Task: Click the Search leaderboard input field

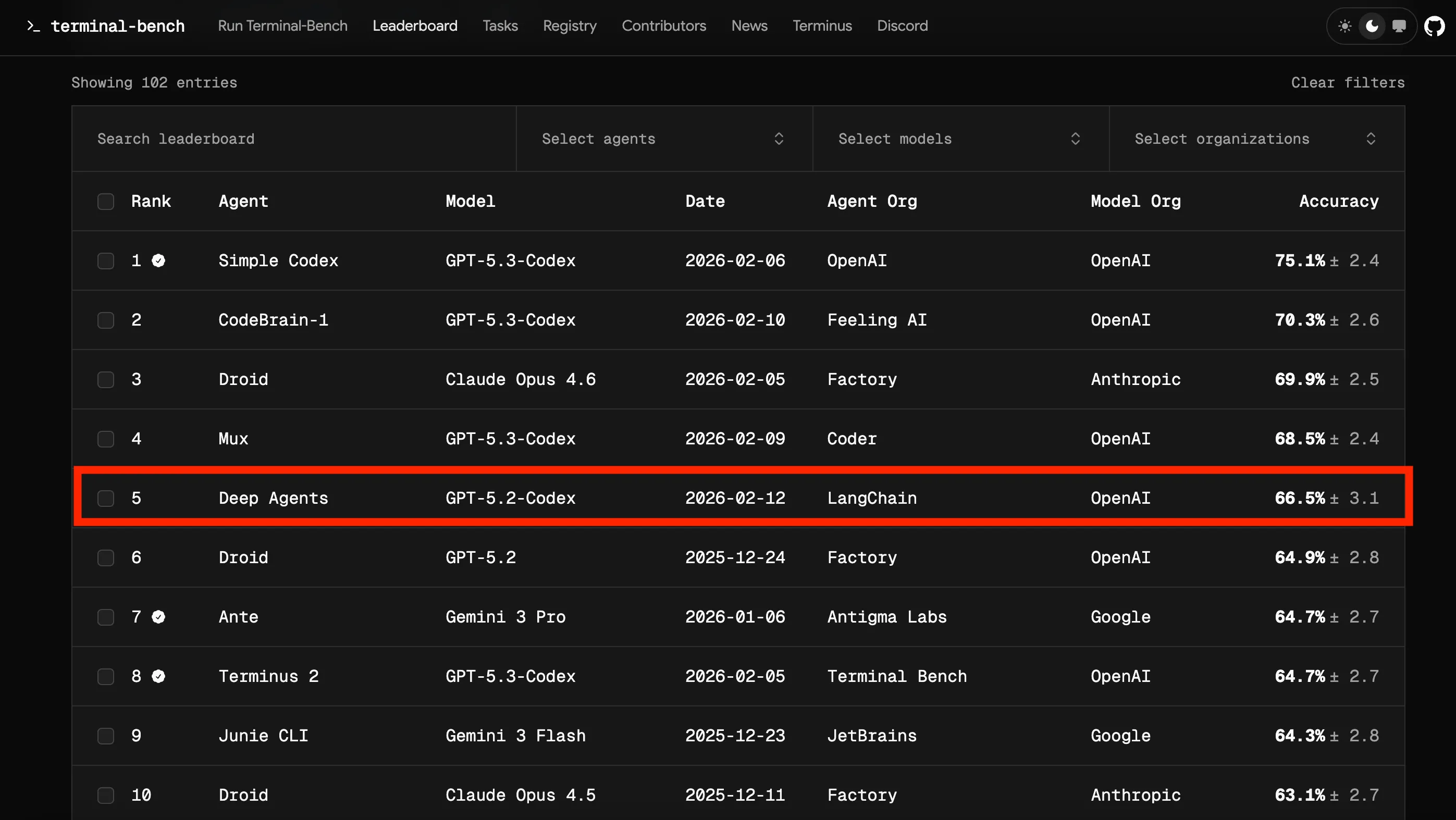Action: click(294, 139)
